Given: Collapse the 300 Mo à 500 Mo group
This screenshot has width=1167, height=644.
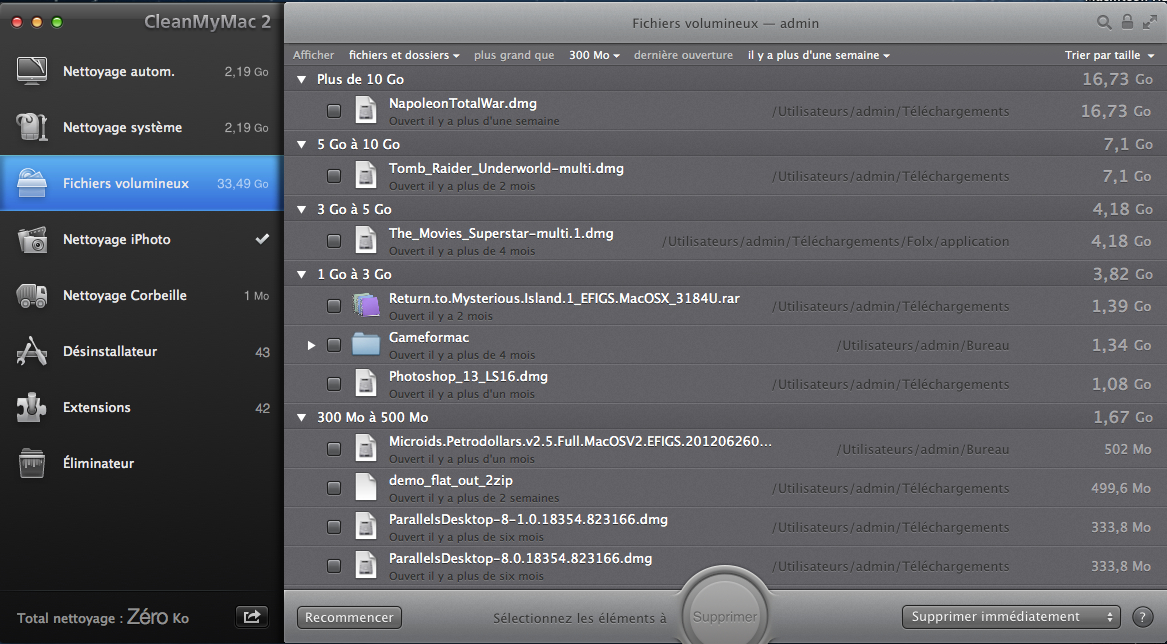Looking at the screenshot, I should coord(301,418).
